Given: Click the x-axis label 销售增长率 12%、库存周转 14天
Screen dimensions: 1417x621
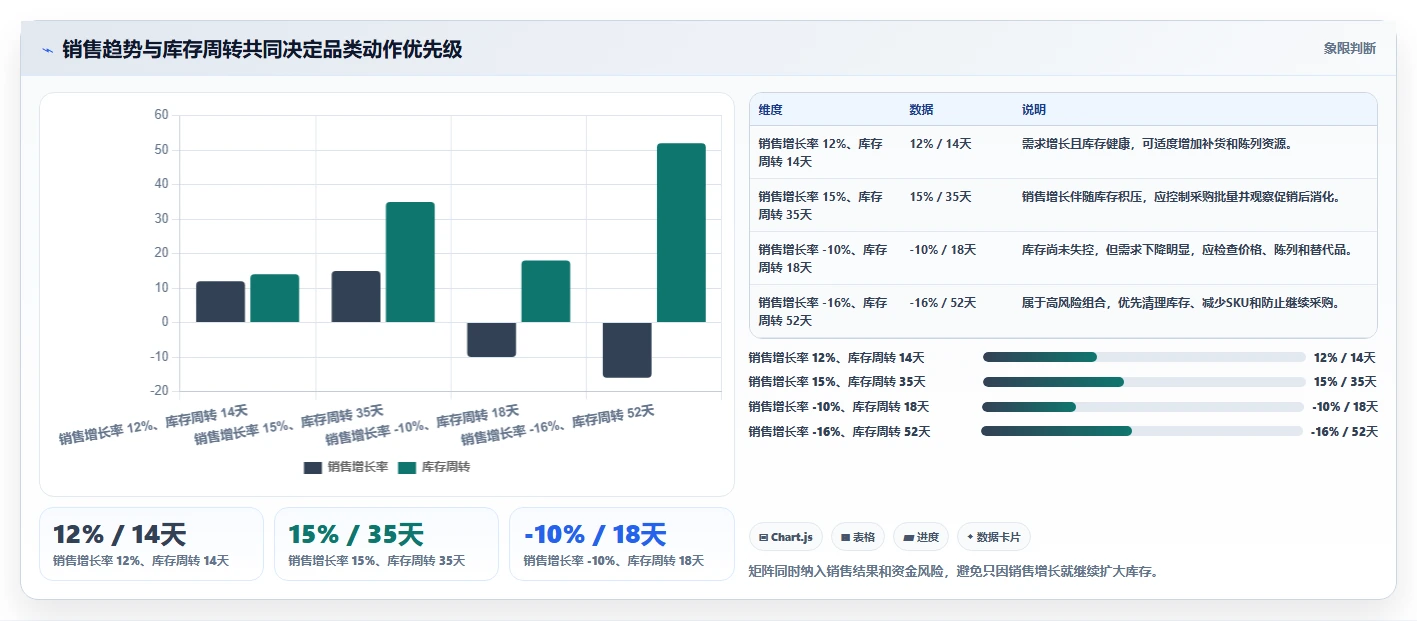Looking at the screenshot, I should [154, 424].
